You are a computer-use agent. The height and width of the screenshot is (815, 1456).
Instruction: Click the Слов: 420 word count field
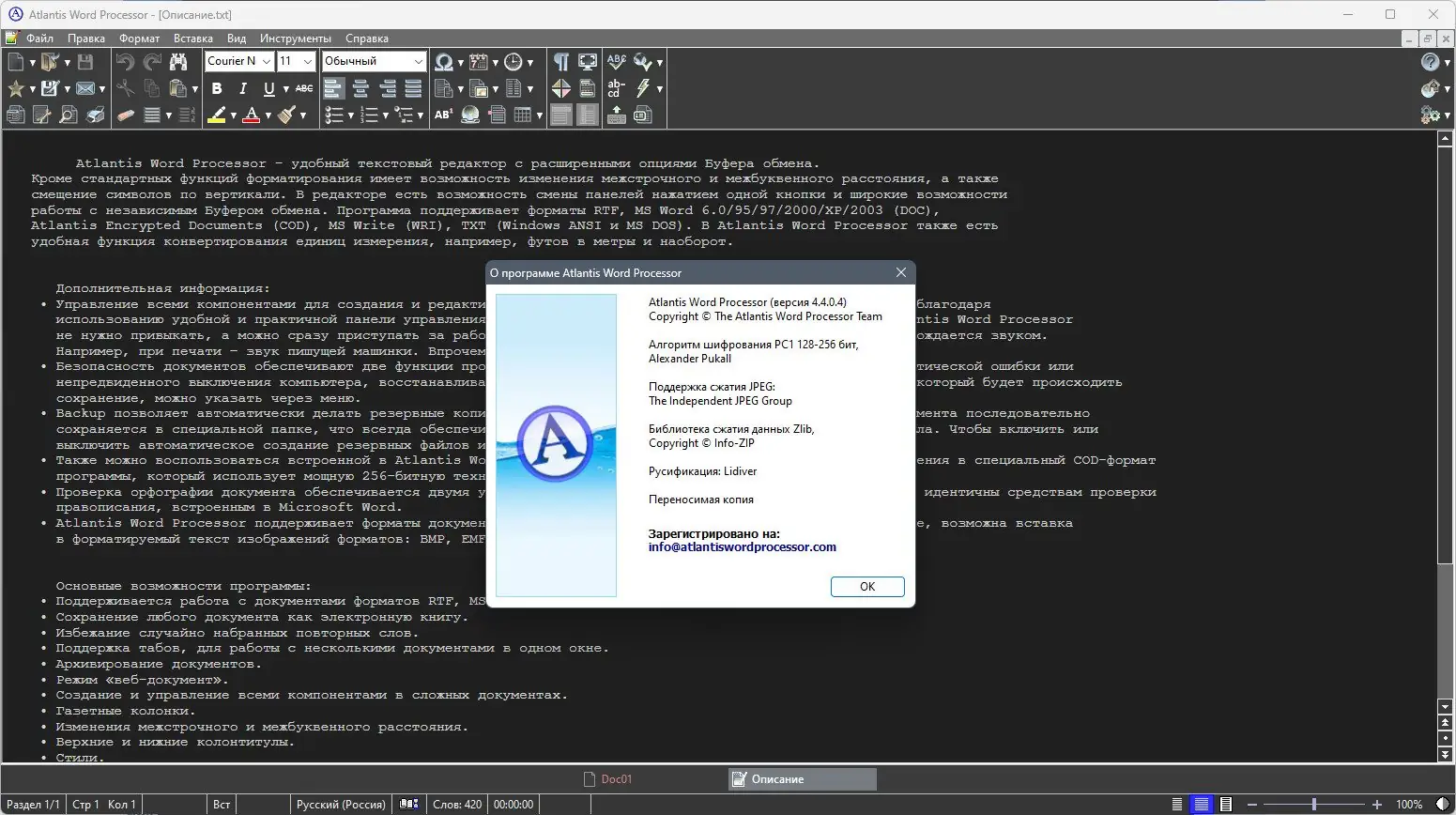(457, 804)
